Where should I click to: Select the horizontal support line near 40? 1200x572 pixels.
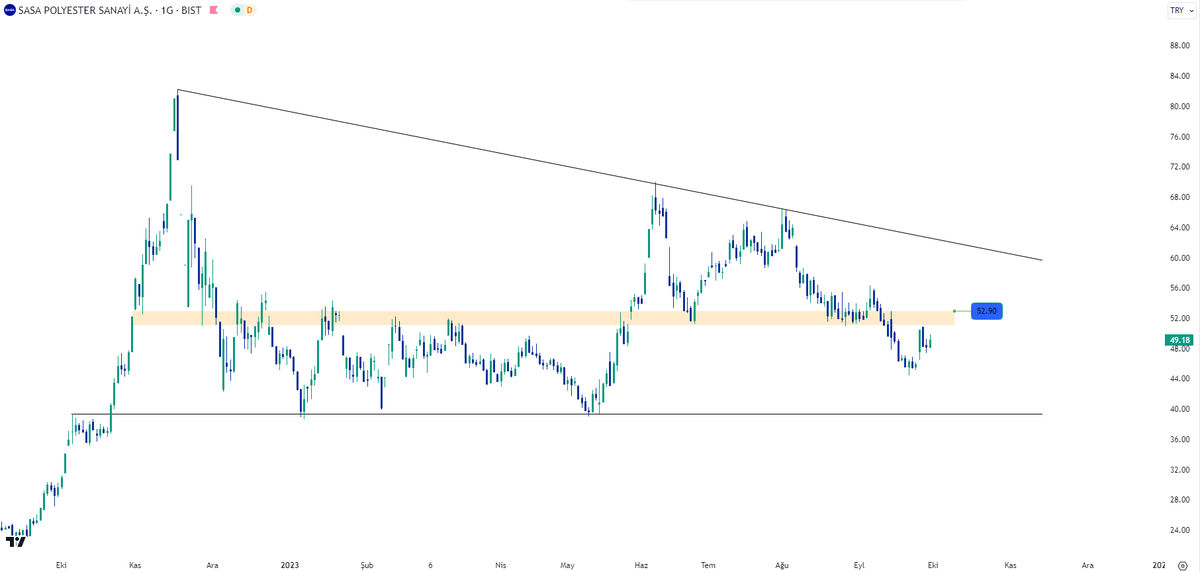557,413
